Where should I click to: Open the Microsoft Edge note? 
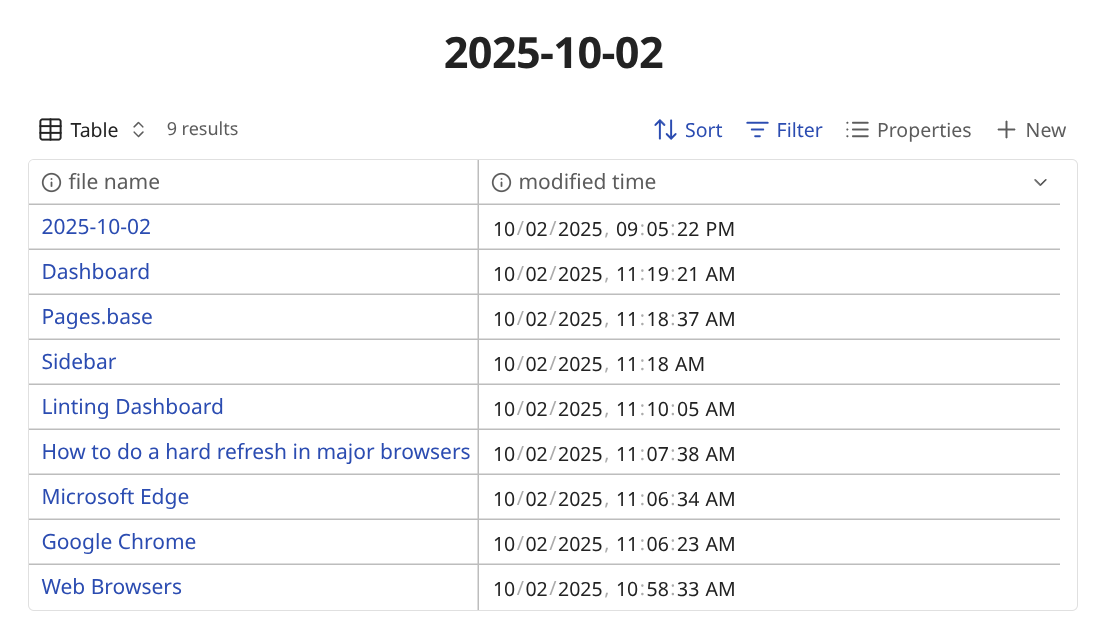click(x=115, y=497)
